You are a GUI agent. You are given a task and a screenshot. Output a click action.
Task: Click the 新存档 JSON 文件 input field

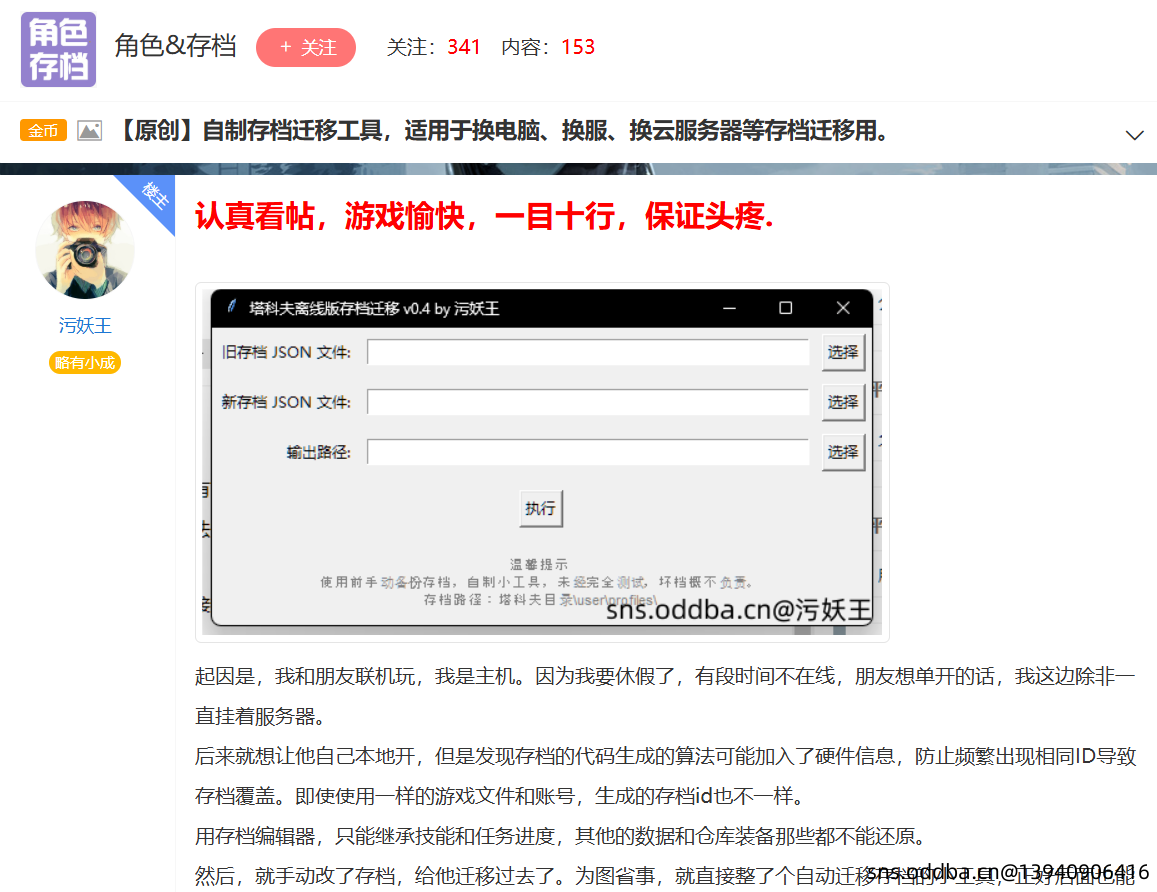tap(588, 402)
